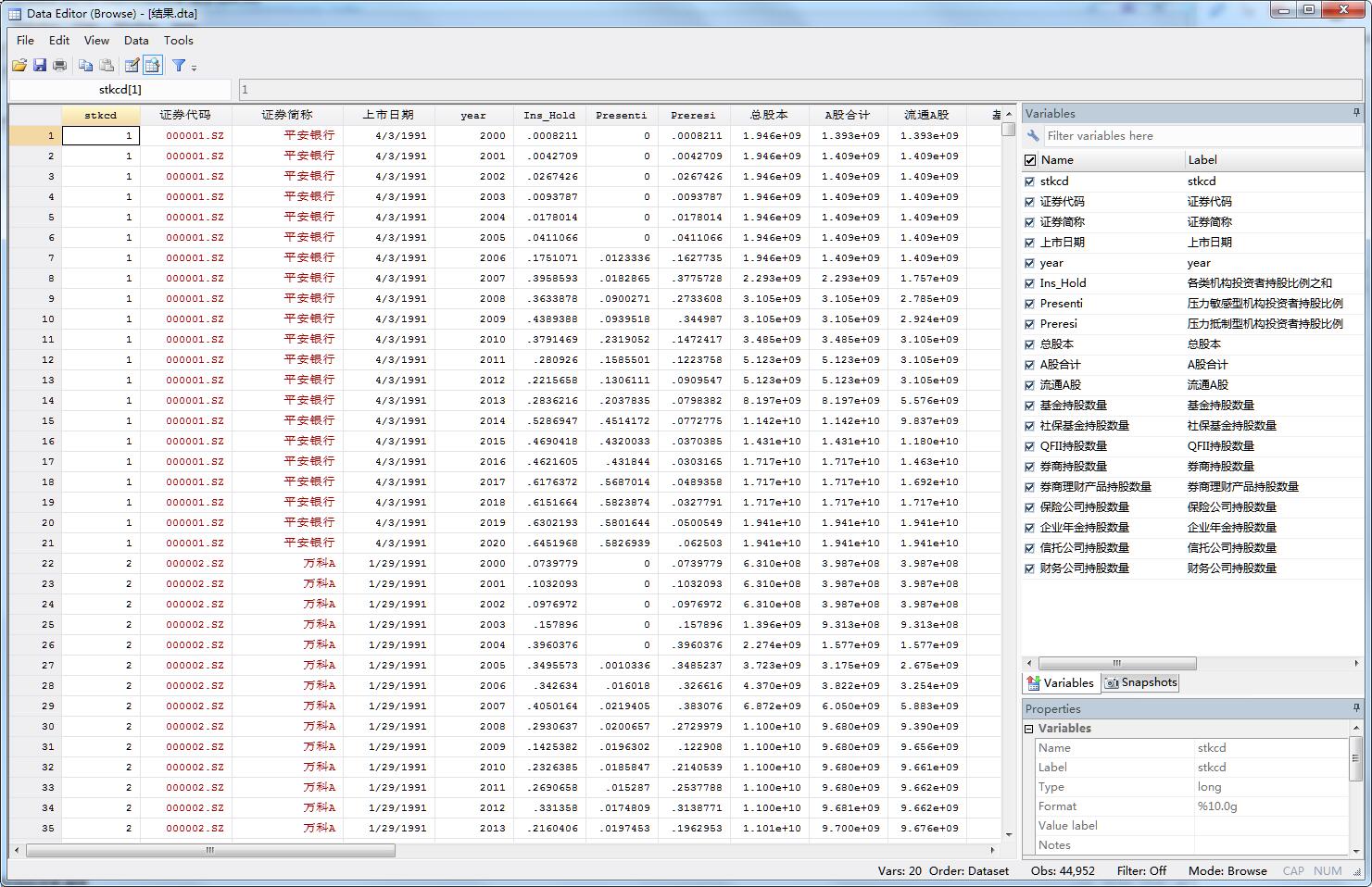This screenshot has width=1372, height=887.
Task: Click the horizontal scrollbar of the data grid
Action: (x=210, y=849)
